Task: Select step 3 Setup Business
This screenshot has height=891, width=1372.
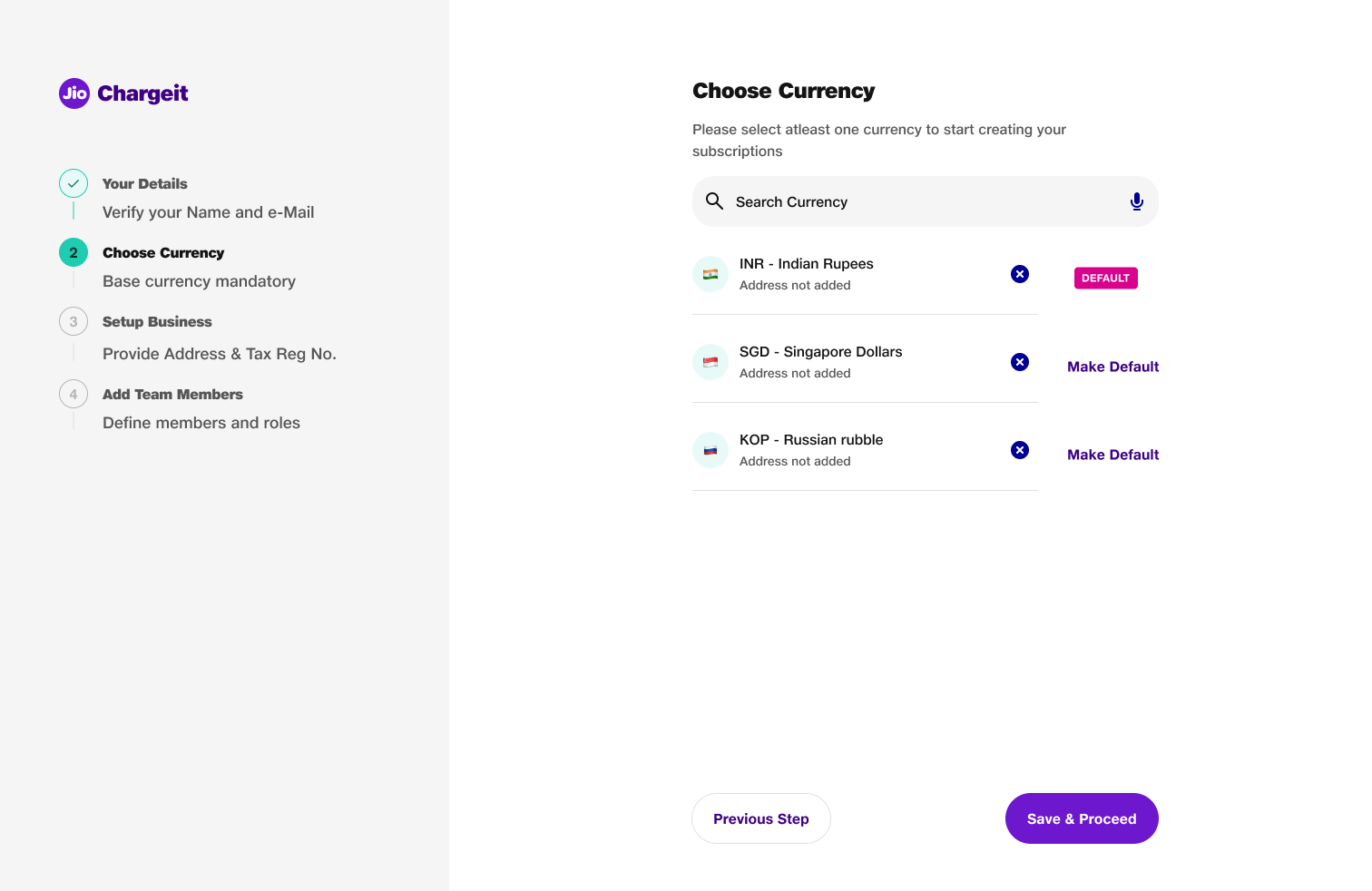Action: (x=157, y=322)
